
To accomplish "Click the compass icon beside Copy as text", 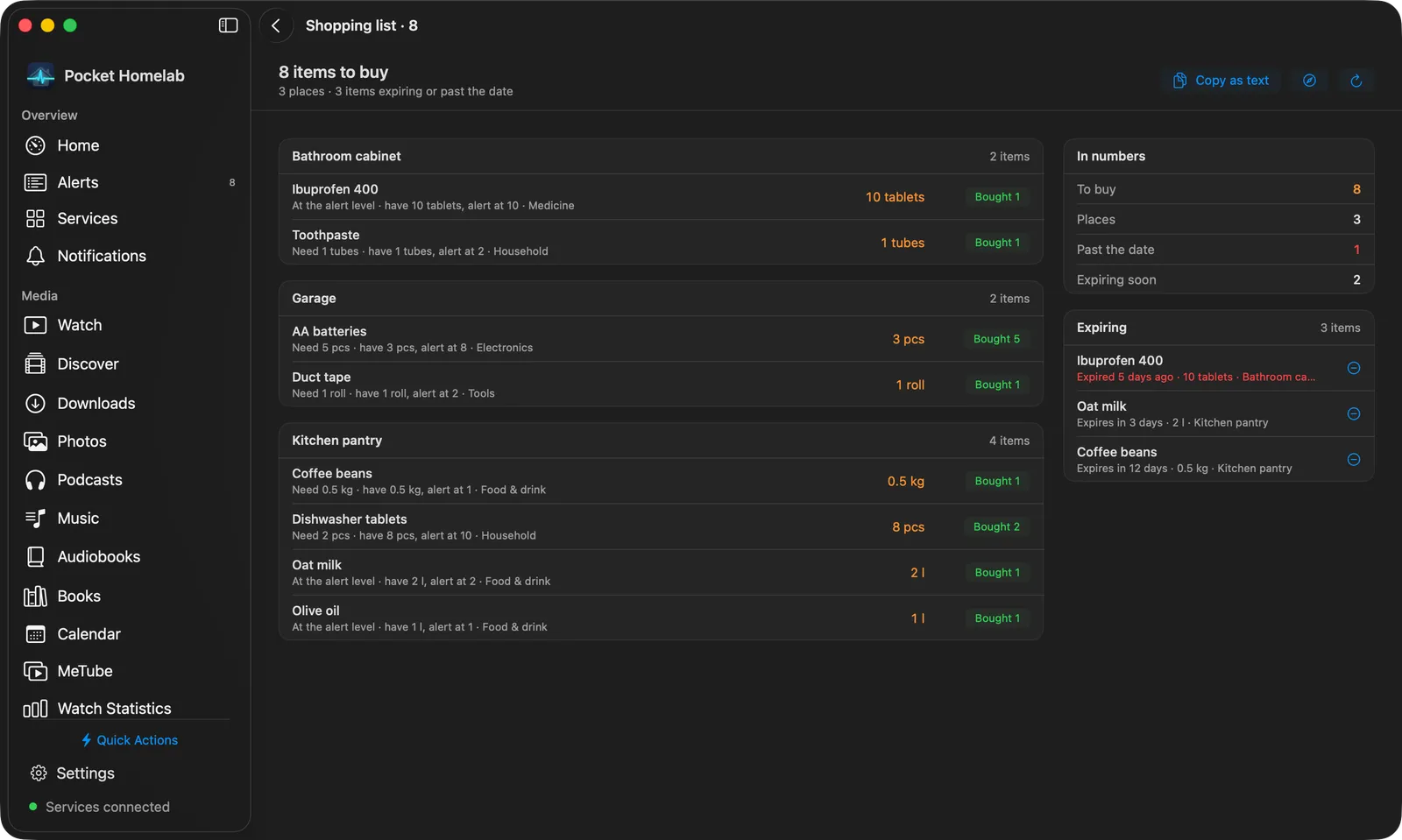I will click(1309, 81).
